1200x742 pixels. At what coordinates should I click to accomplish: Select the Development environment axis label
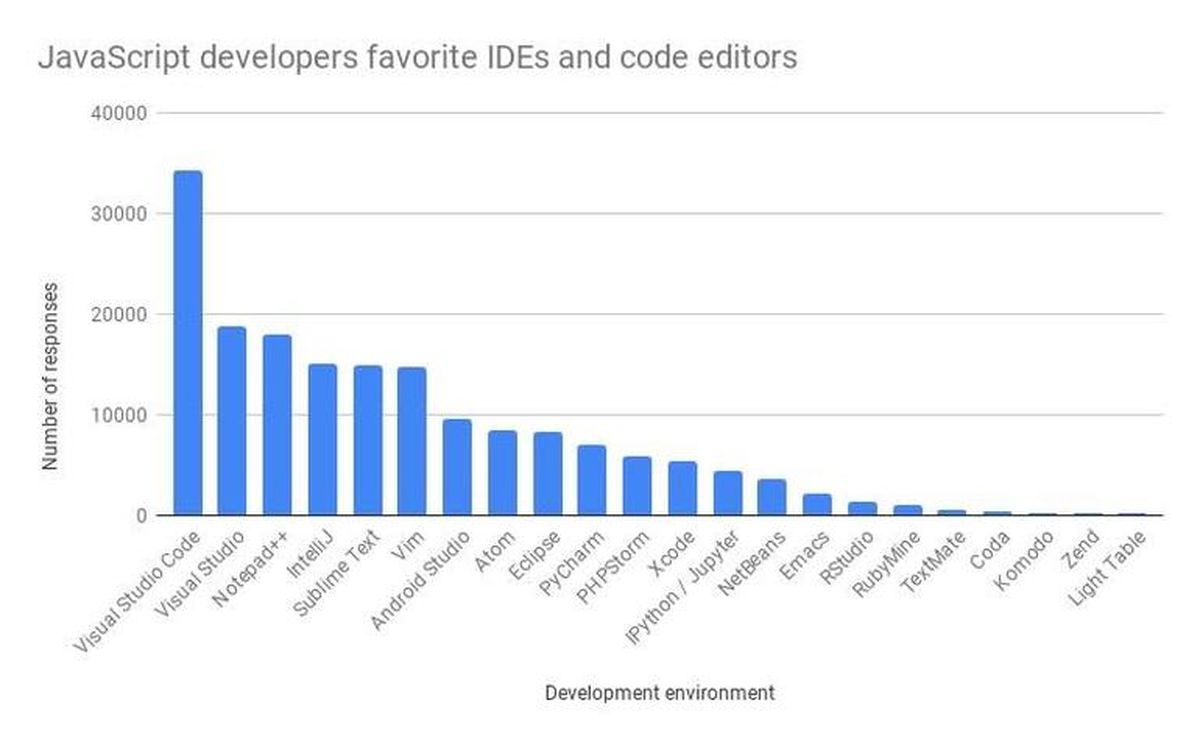660,692
